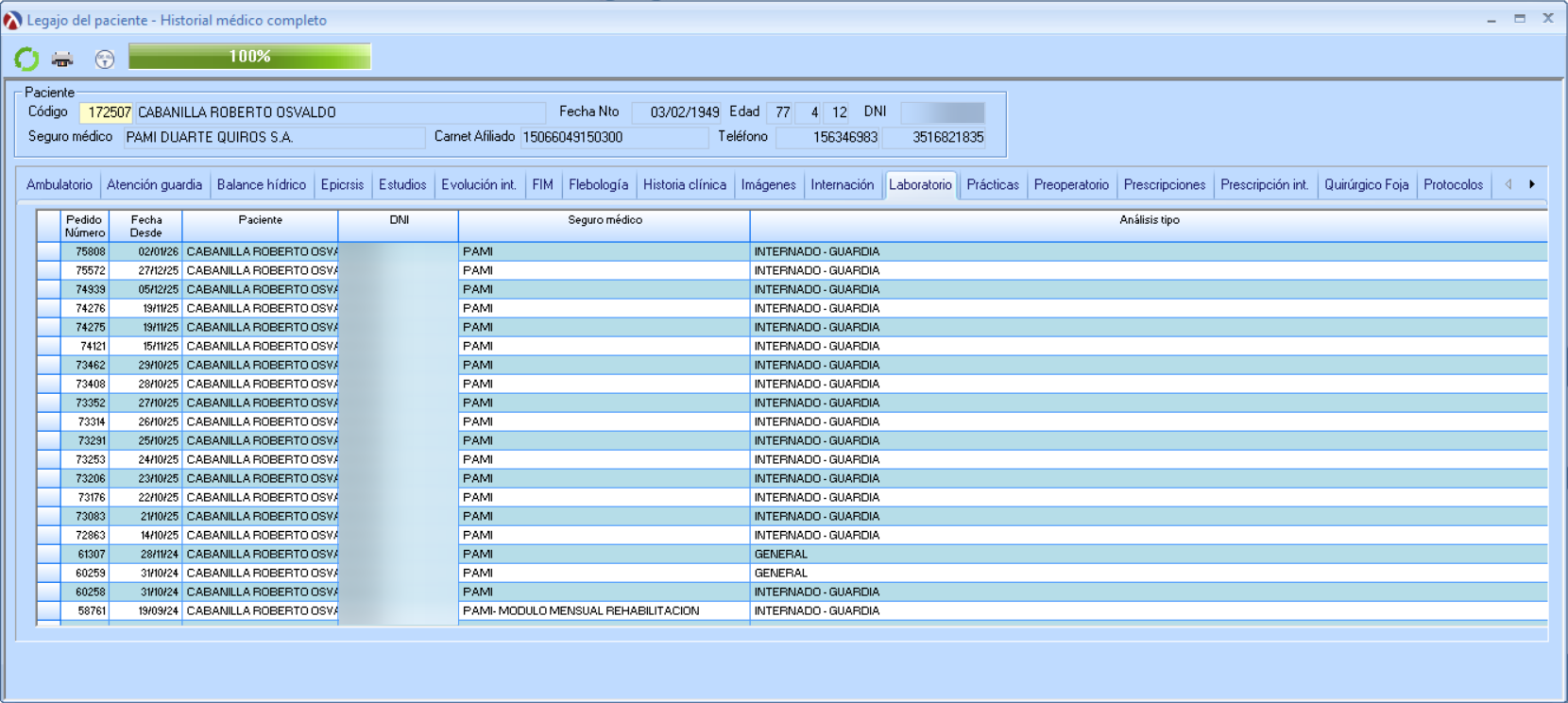Select the Protocolos tab
The width and height of the screenshot is (1568, 703).
(x=1453, y=185)
